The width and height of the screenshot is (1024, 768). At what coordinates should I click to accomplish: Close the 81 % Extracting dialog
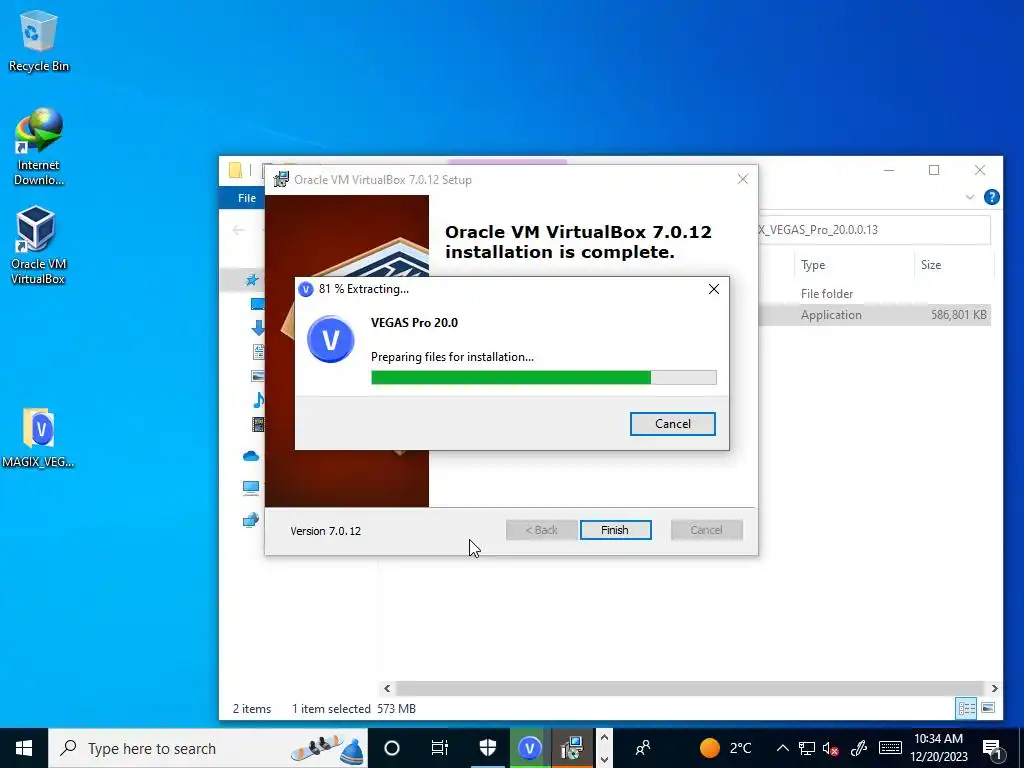click(714, 289)
